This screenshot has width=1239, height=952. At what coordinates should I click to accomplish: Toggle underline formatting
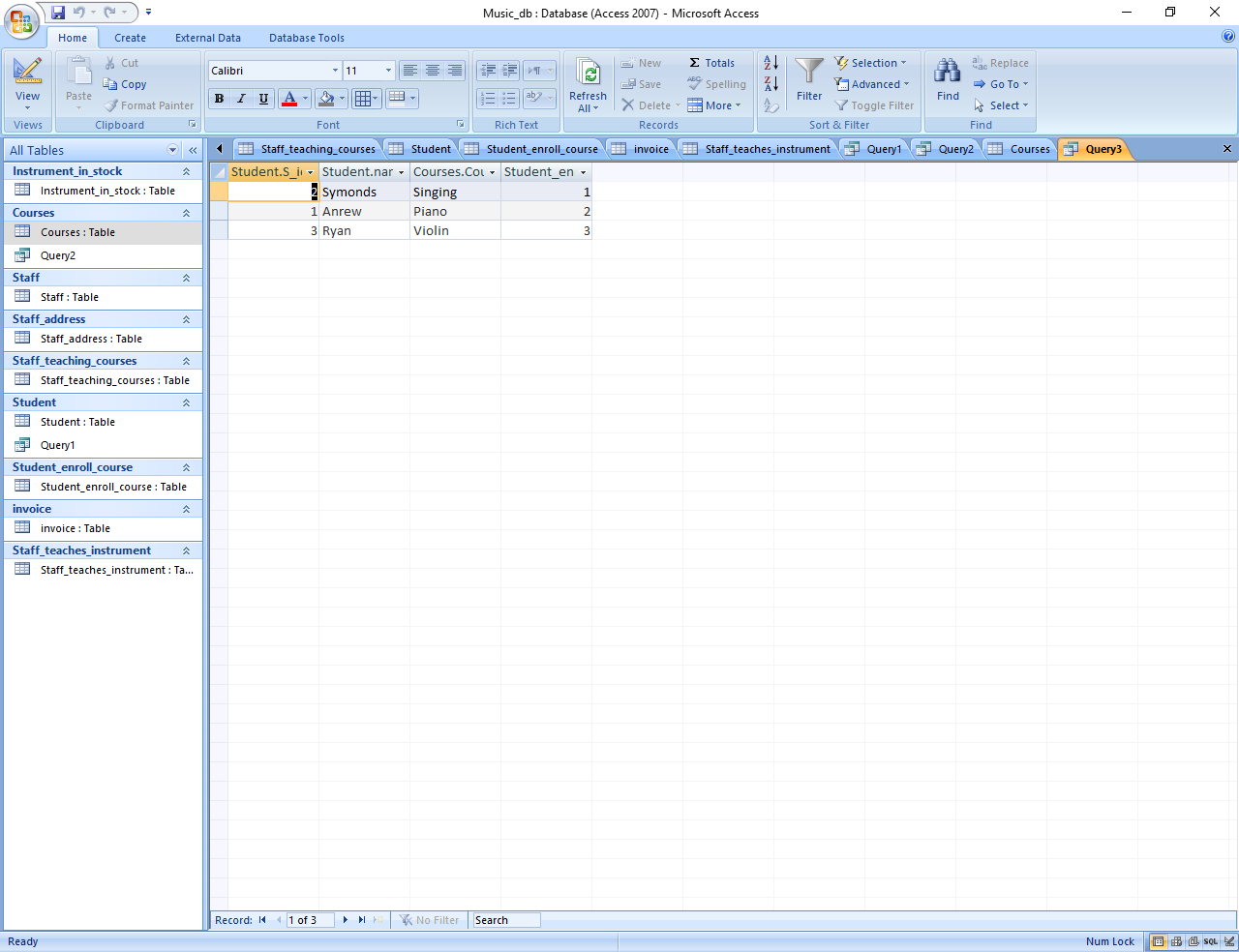pyautogui.click(x=263, y=99)
